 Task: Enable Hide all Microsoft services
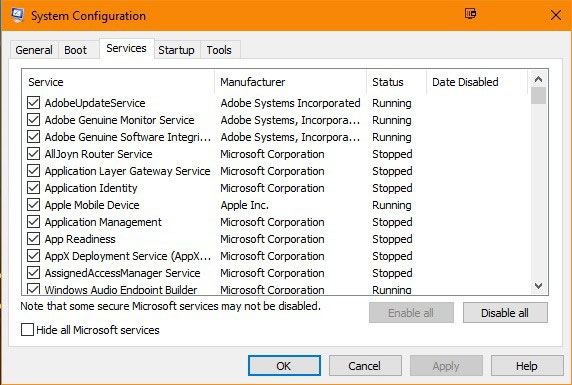tap(27, 330)
